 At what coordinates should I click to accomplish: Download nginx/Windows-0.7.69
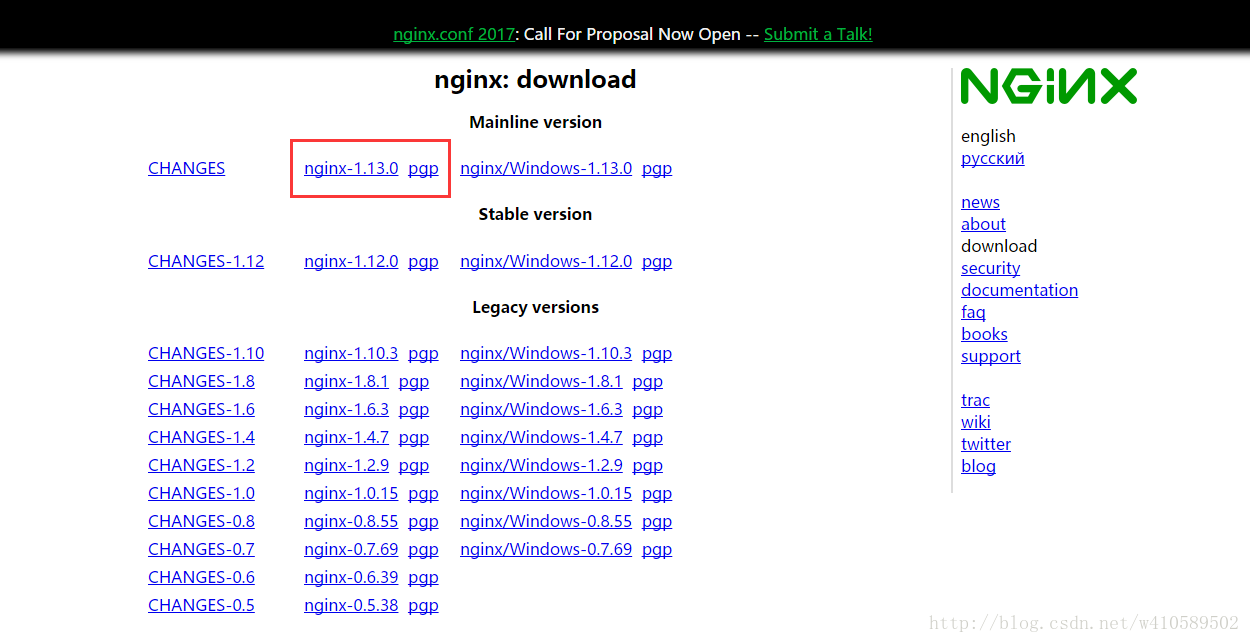[546, 549]
